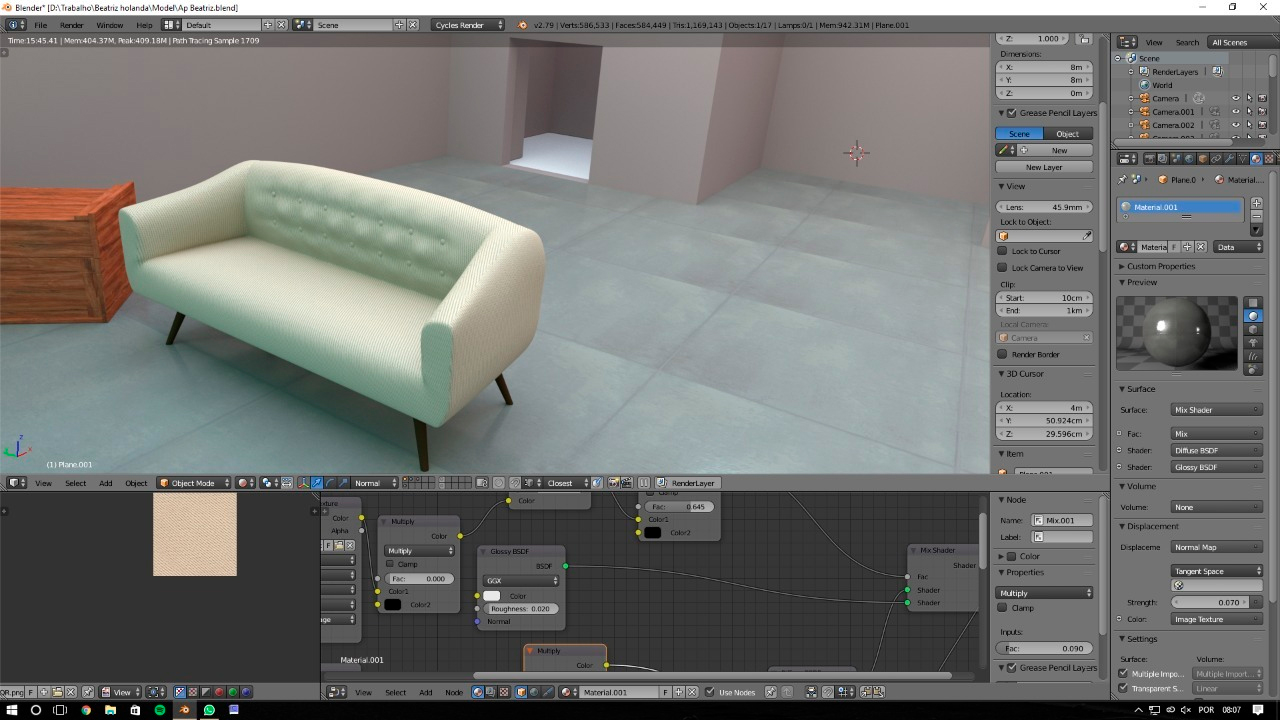Click the Glossy BSDF white Color swatch
1280x720 pixels.
492,596
